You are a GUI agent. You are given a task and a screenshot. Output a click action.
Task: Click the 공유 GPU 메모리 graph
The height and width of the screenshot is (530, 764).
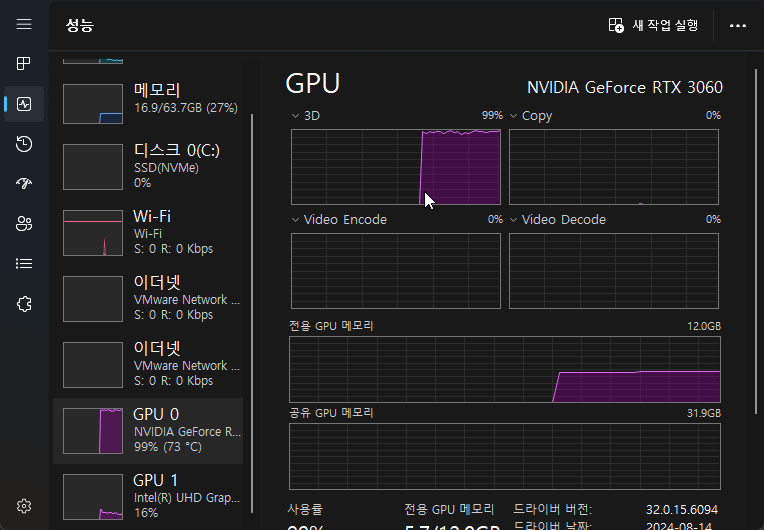pos(505,456)
